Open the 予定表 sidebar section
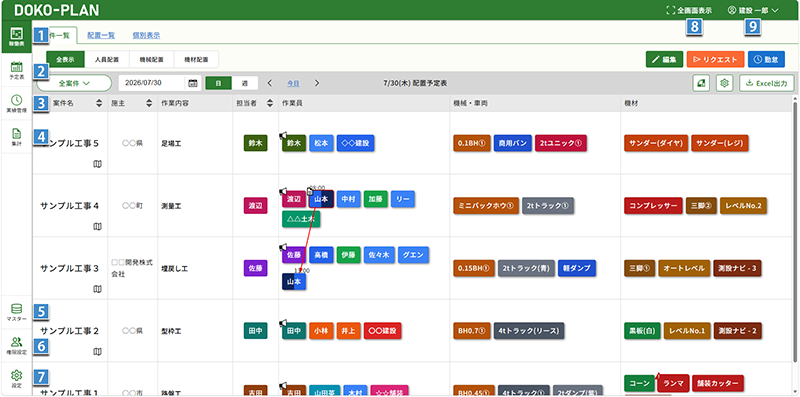800x397 pixels. [x=16, y=70]
